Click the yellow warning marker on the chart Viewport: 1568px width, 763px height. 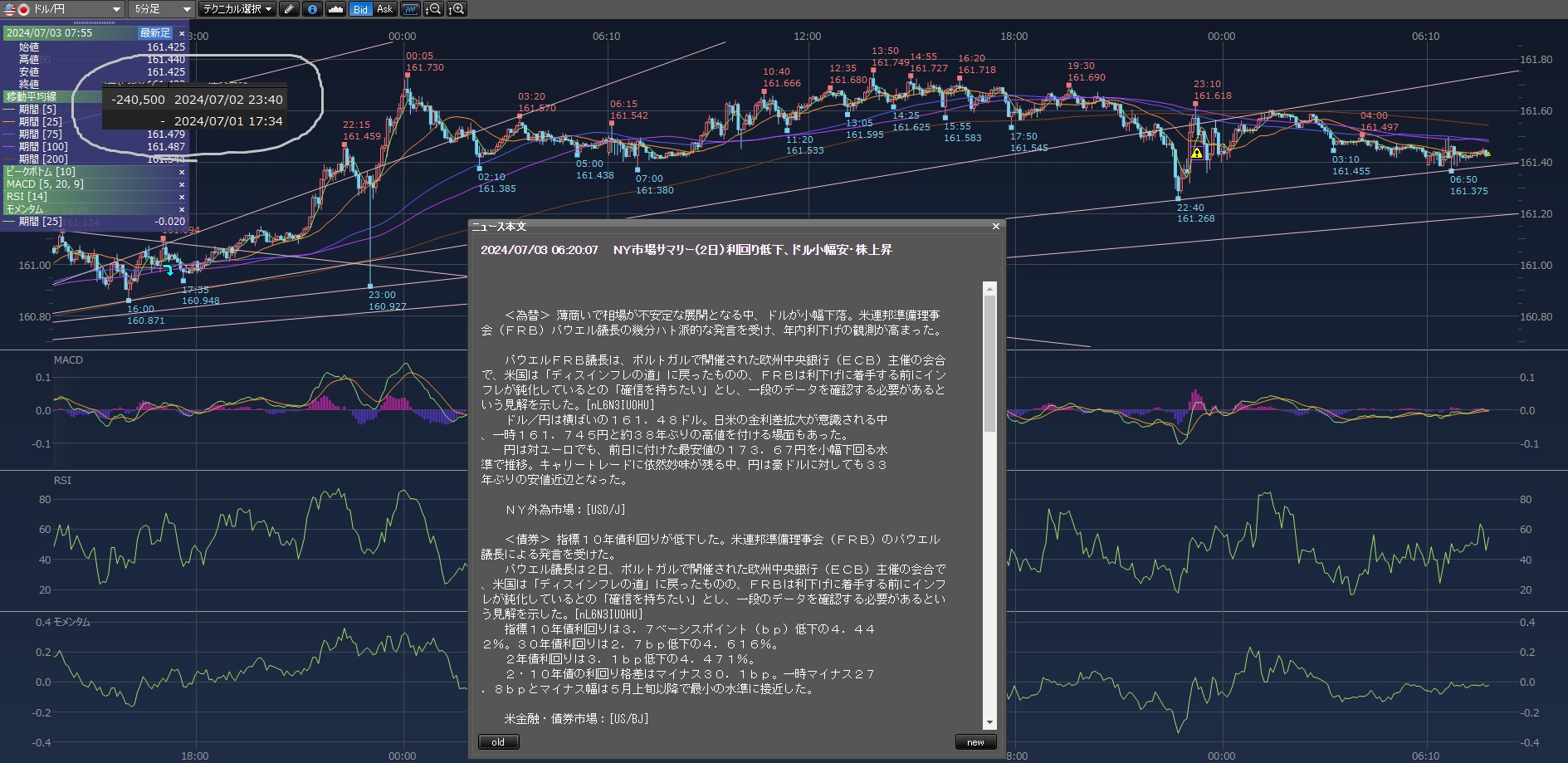[x=1196, y=153]
